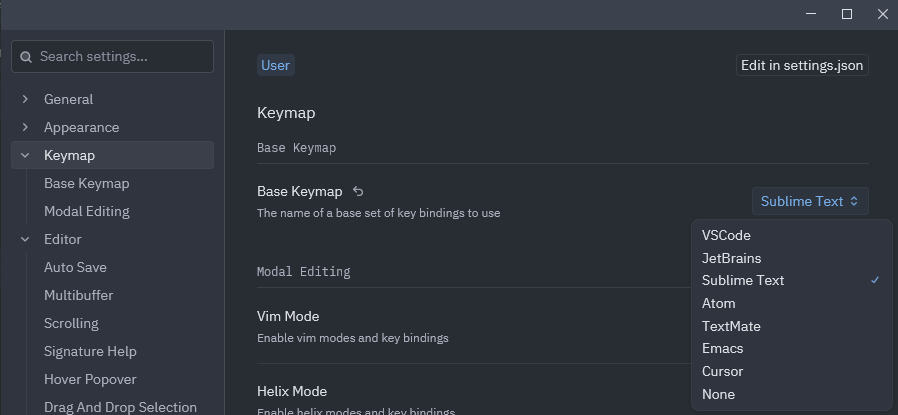
Task: Type in the Search settings field
Action: coord(120,57)
